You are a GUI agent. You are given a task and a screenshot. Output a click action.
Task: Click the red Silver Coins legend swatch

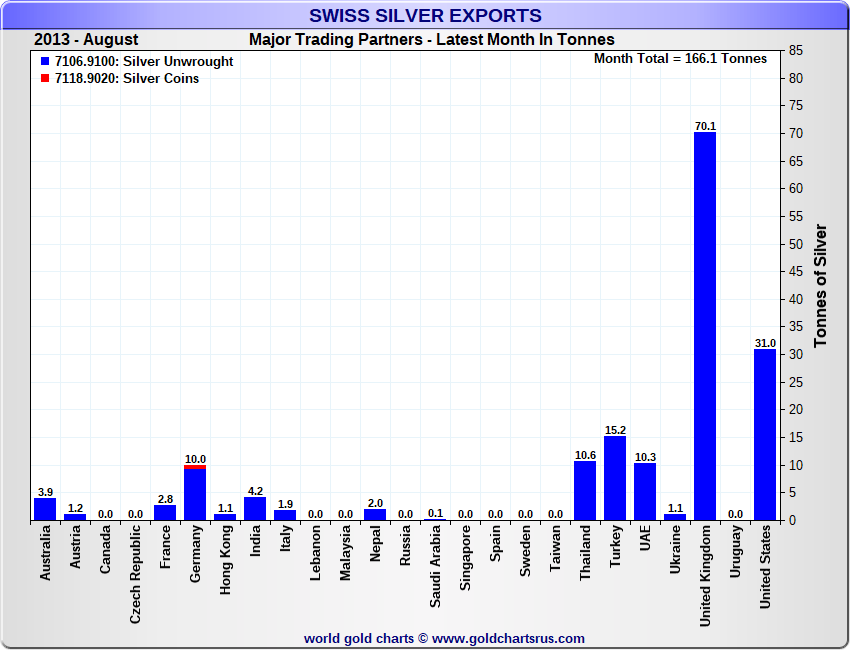(x=45, y=79)
